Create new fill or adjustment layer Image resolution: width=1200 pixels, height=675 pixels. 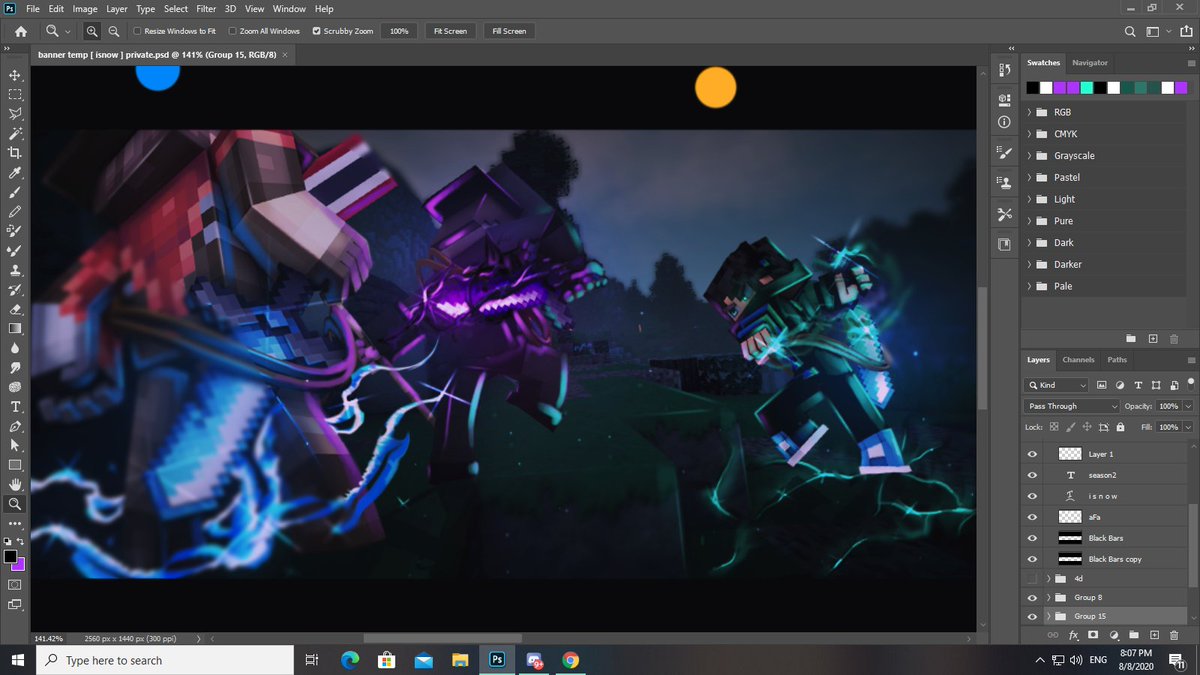(1113, 635)
